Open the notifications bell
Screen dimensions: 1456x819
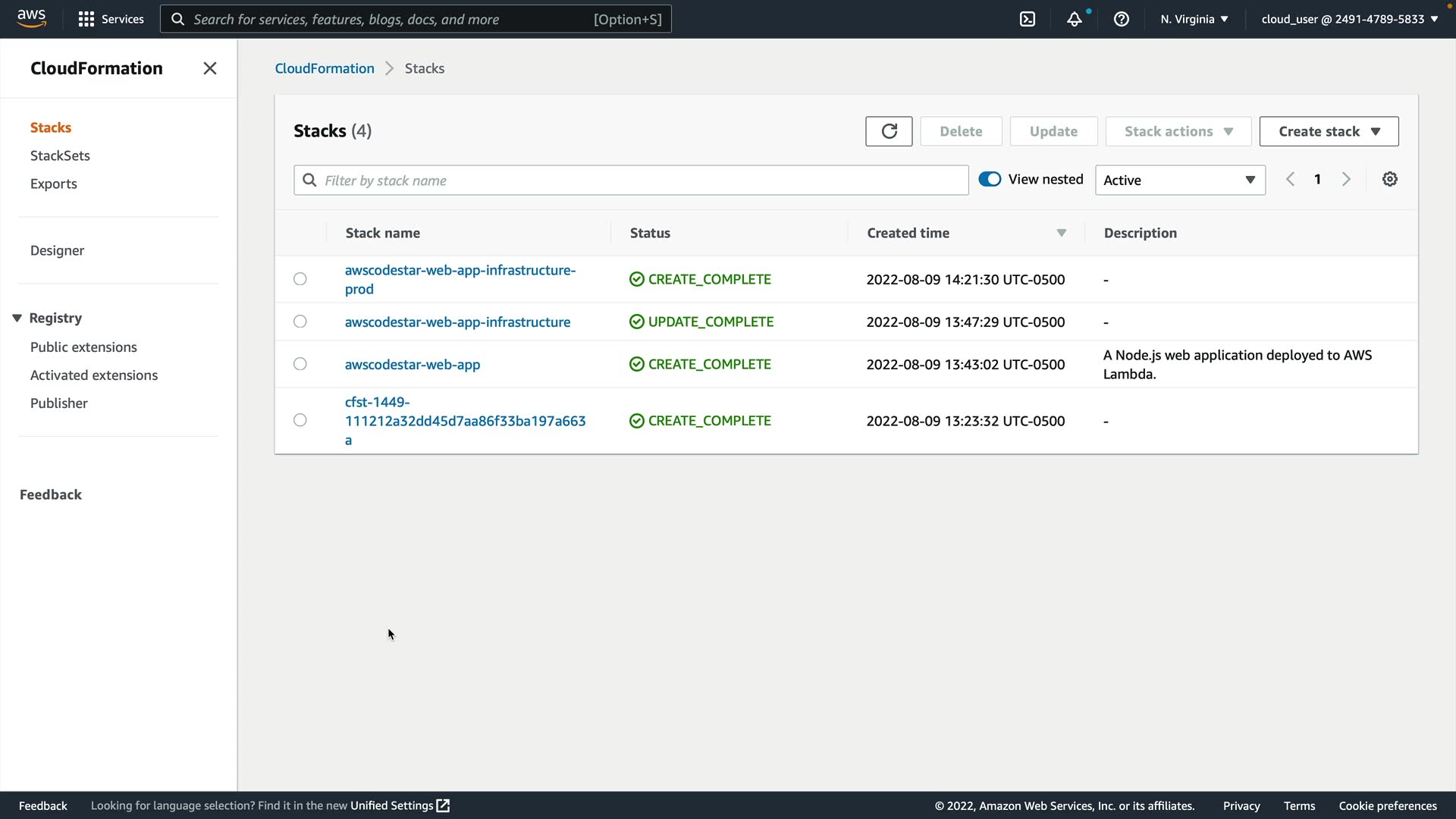(x=1074, y=19)
